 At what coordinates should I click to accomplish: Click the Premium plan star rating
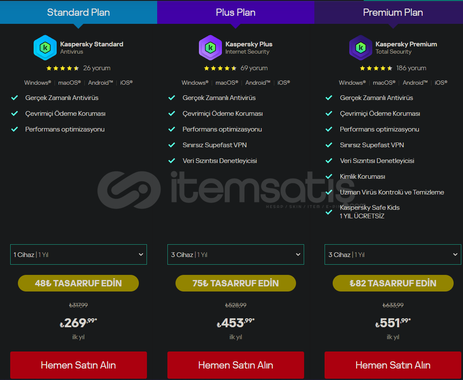[x=376, y=68]
